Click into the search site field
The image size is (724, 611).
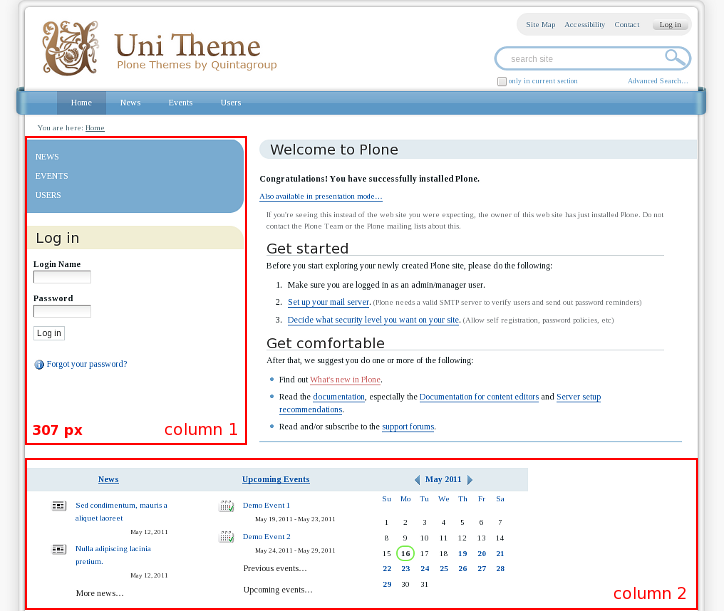(x=584, y=59)
